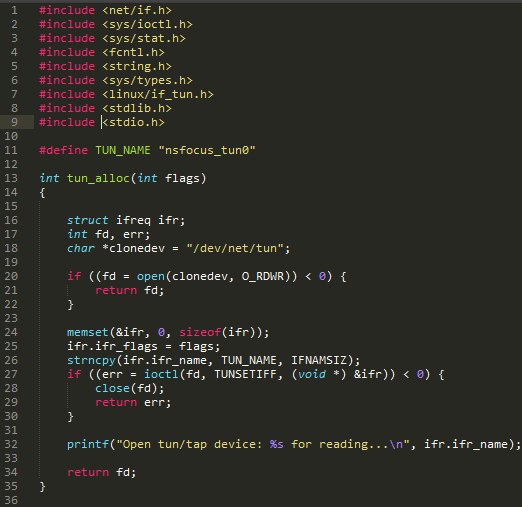Click the open function call
This screenshot has height=507, width=522.
coord(151,277)
